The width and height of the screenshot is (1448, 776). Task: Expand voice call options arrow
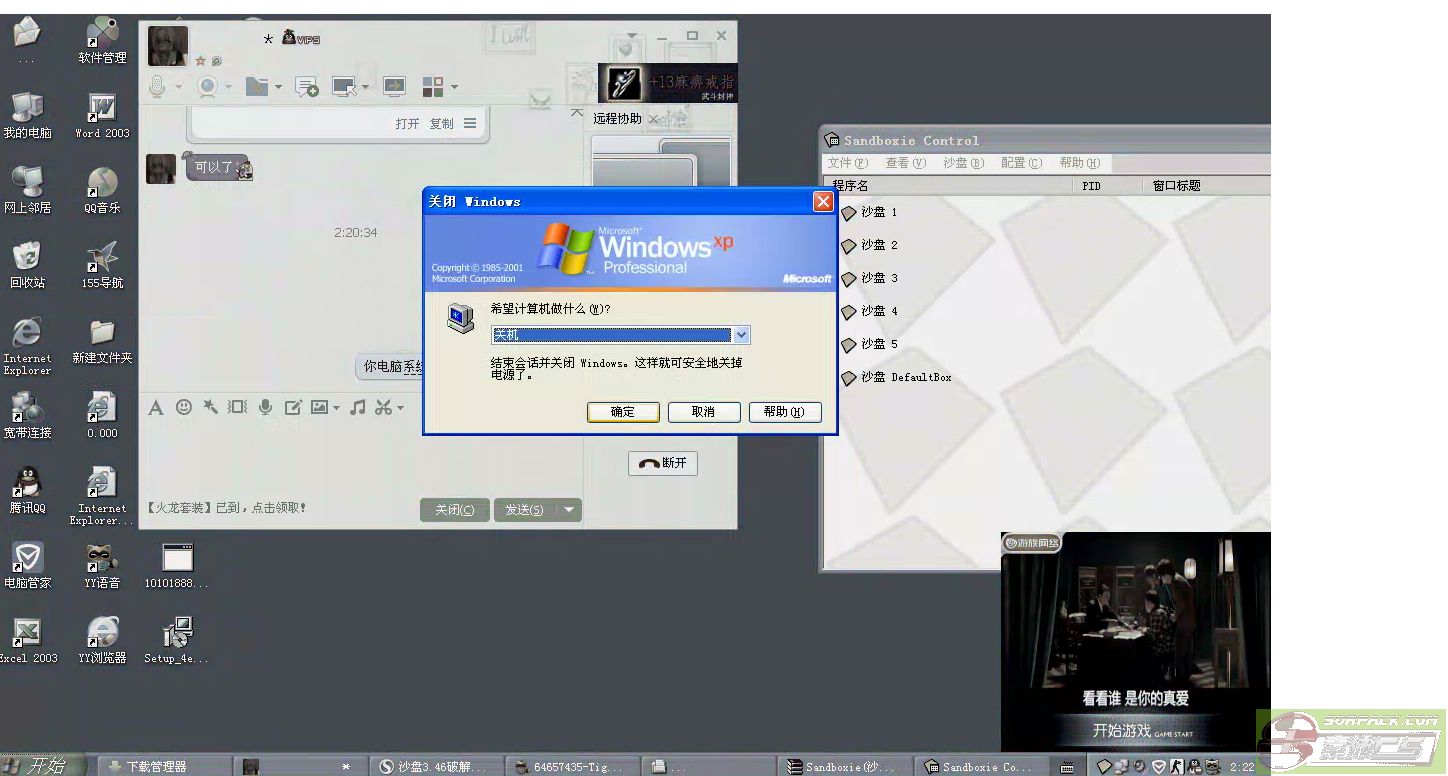[x=179, y=88]
